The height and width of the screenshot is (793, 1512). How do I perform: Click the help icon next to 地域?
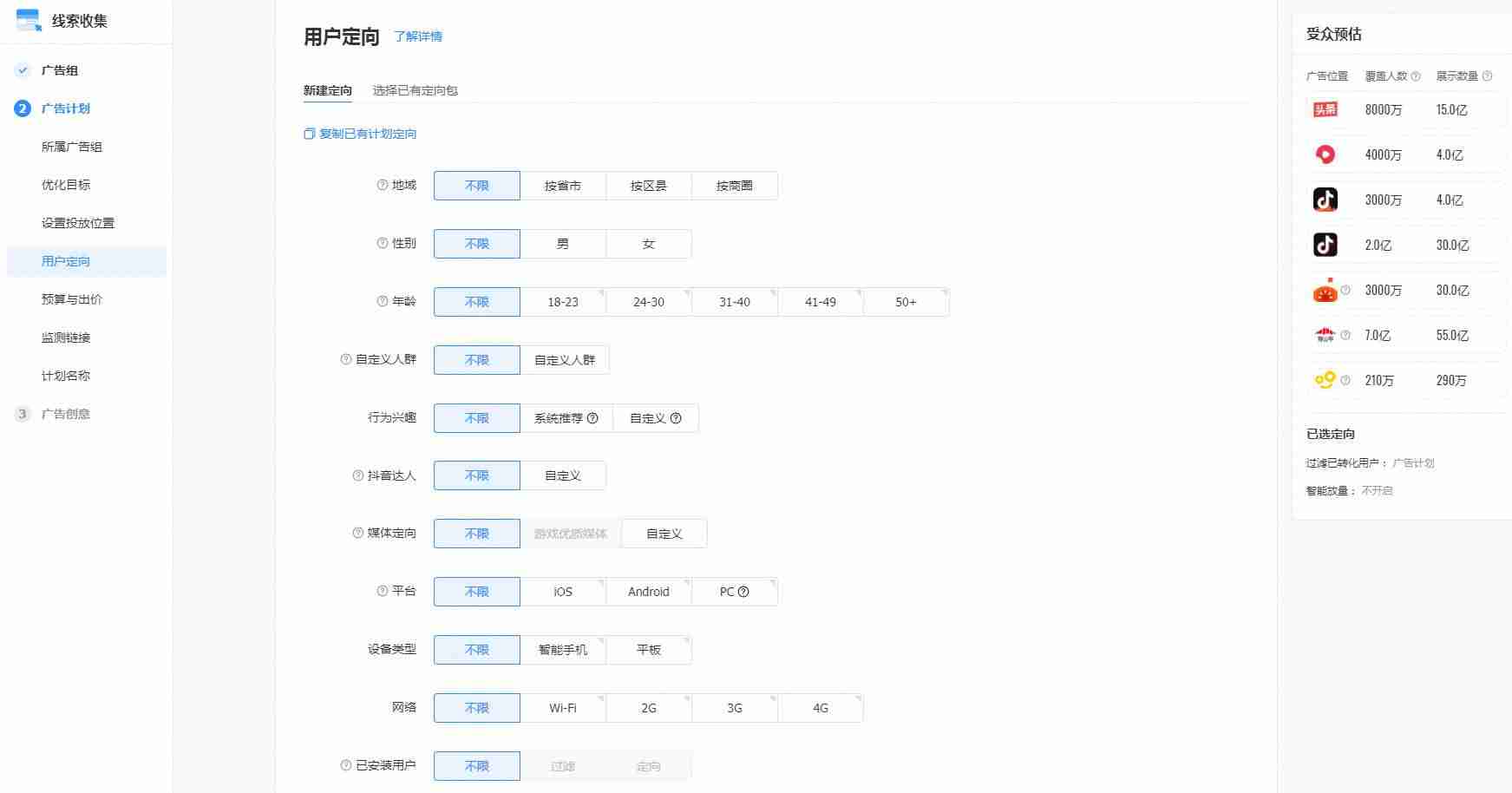382,185
